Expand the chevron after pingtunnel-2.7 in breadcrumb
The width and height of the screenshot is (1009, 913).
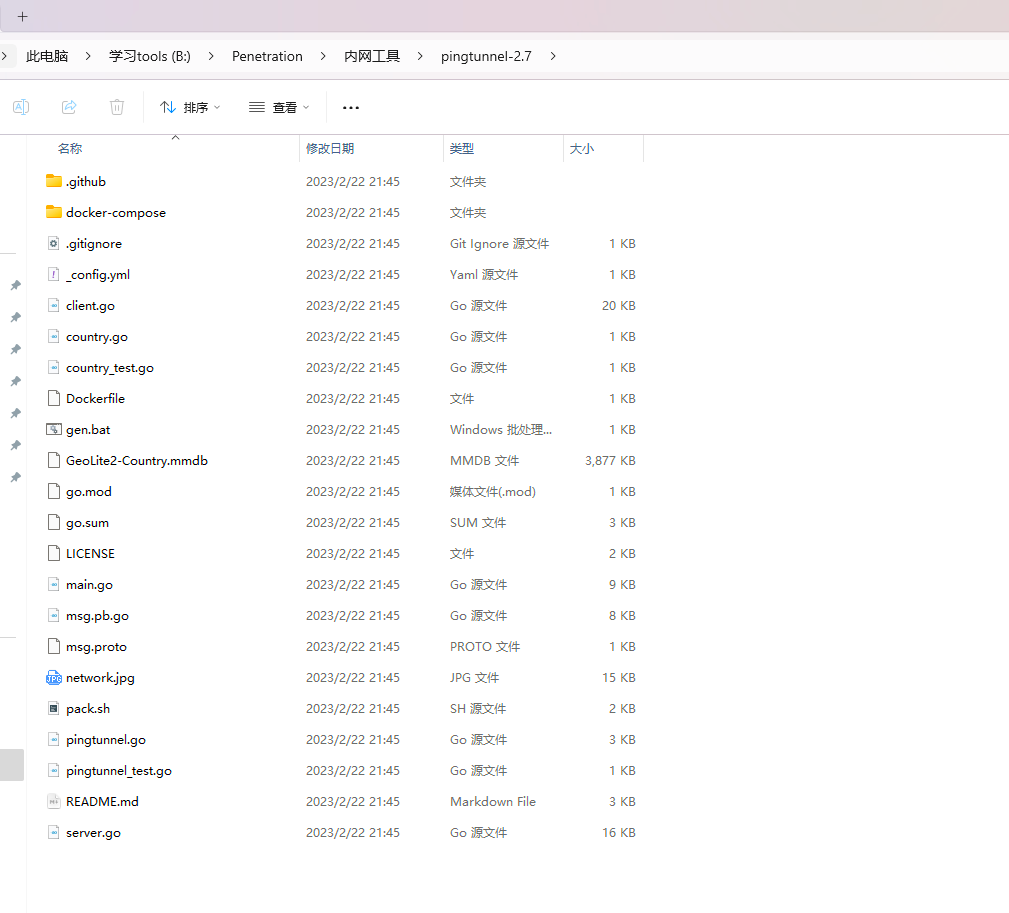pos(553,57)
